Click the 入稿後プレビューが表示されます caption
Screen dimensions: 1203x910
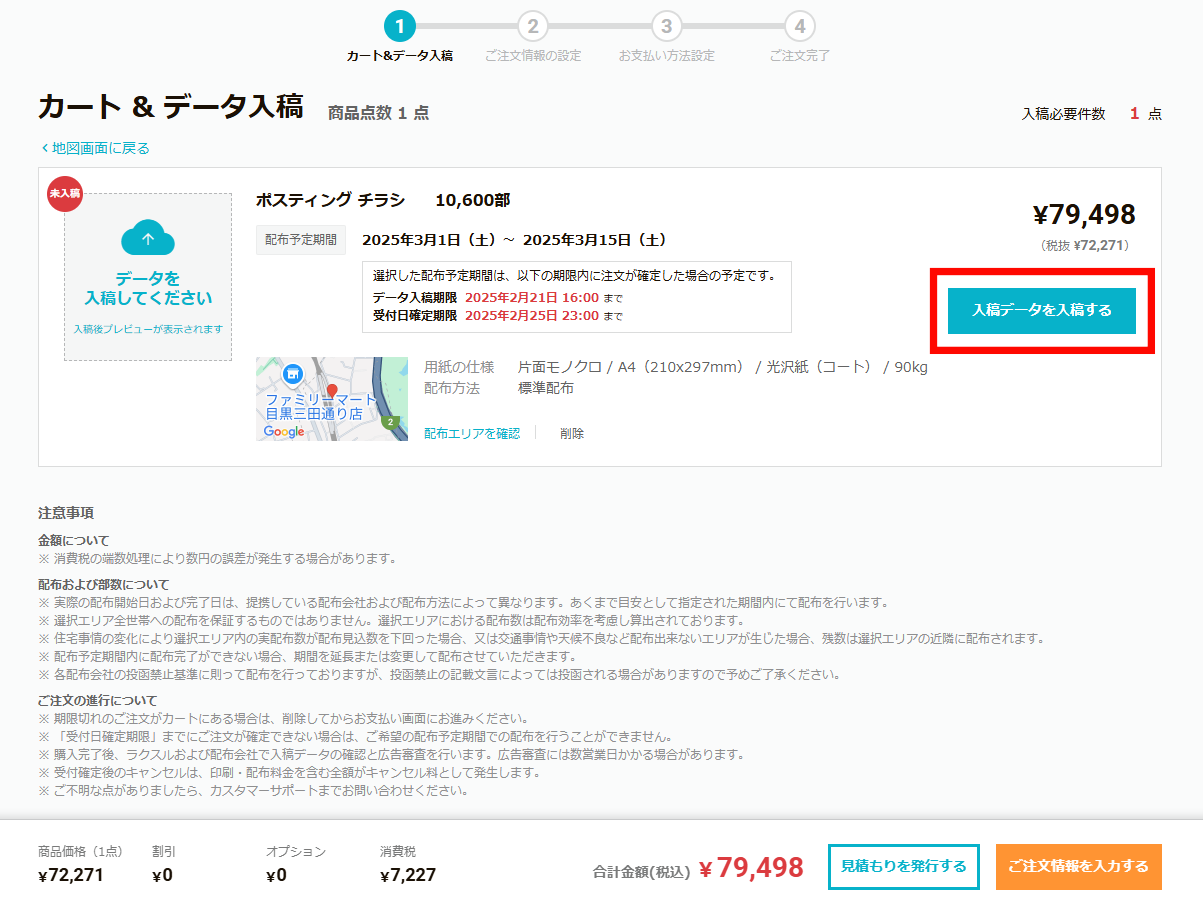(x=148, y=329)
